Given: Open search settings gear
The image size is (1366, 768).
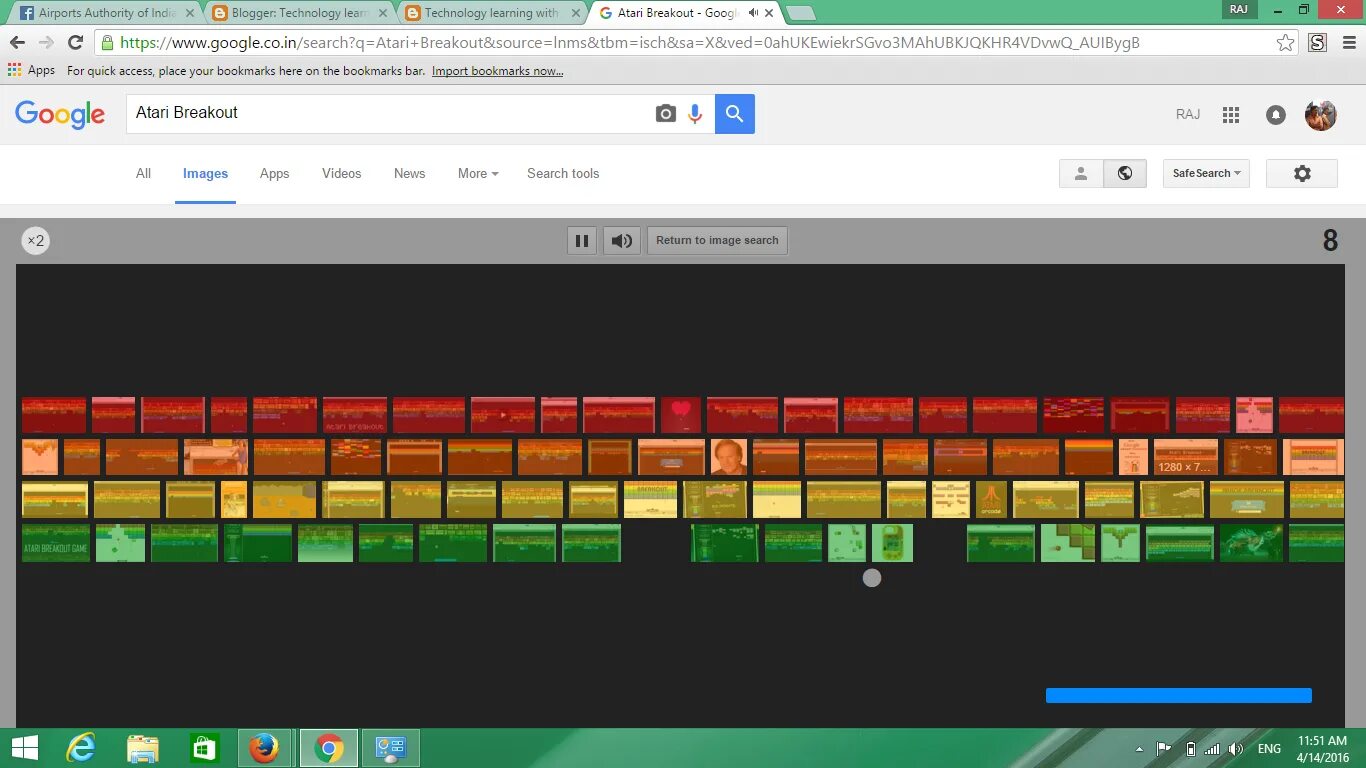Looking at the screenshot, I should [x=1302, y=173].
